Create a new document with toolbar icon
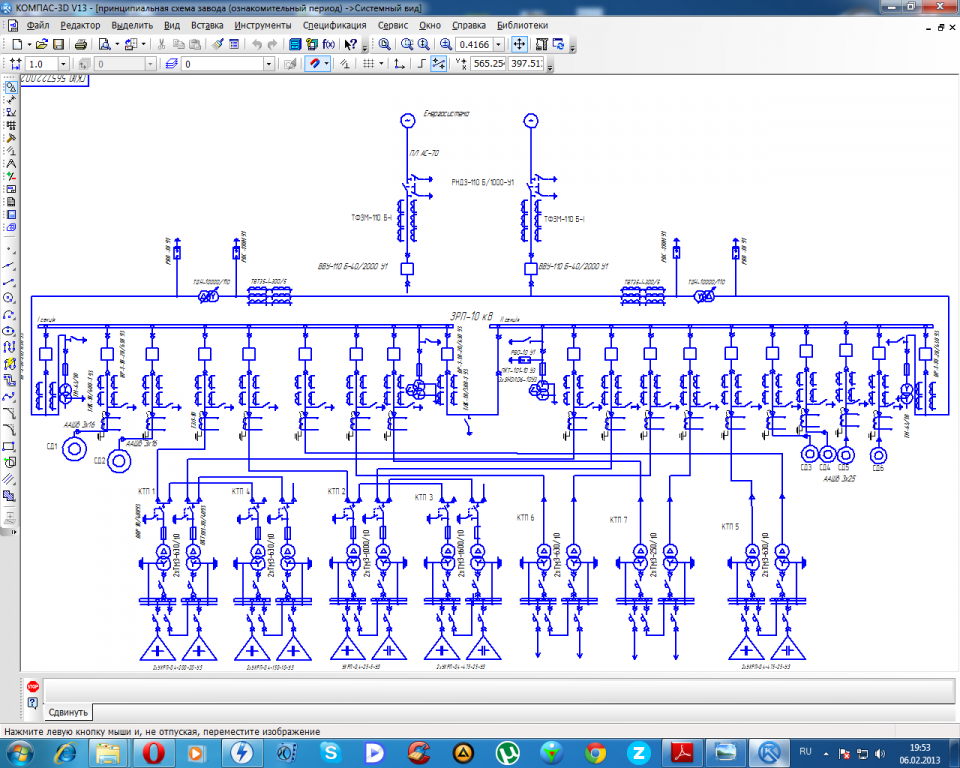Viewport: 960px width, 768px height. coord(17,44)
